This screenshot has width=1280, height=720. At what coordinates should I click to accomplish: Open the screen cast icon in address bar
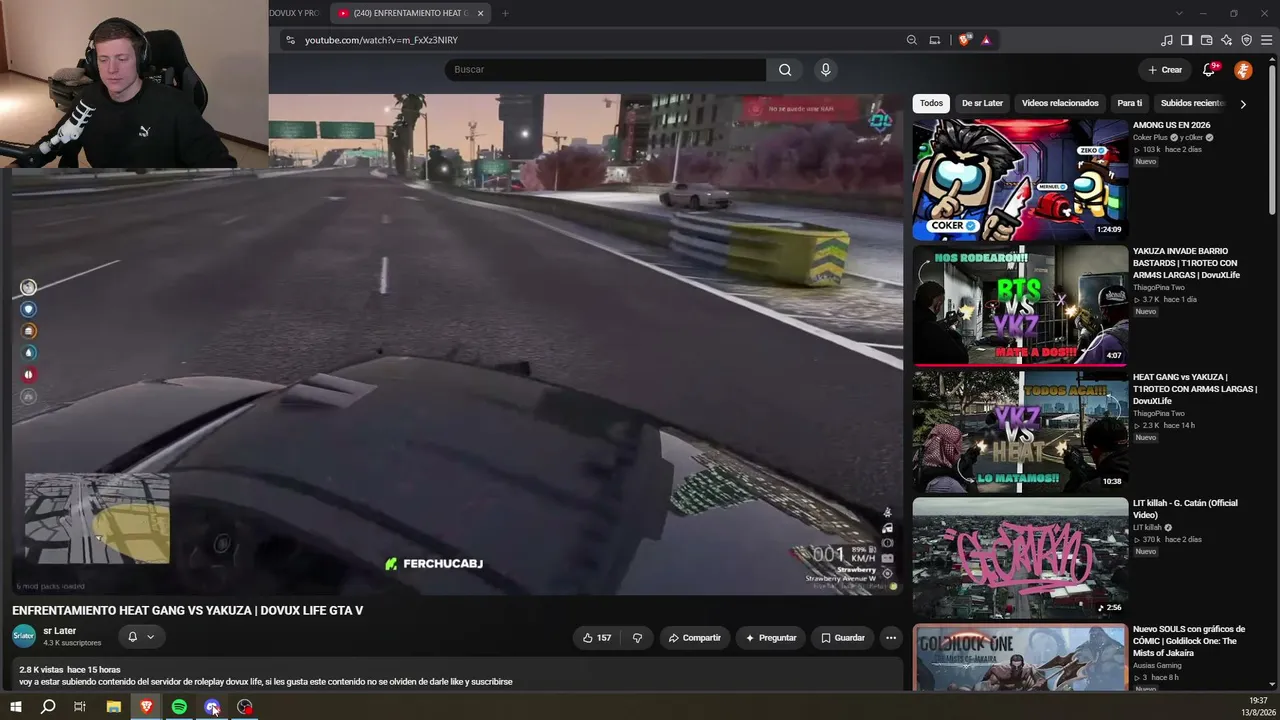tap(935, 40)
